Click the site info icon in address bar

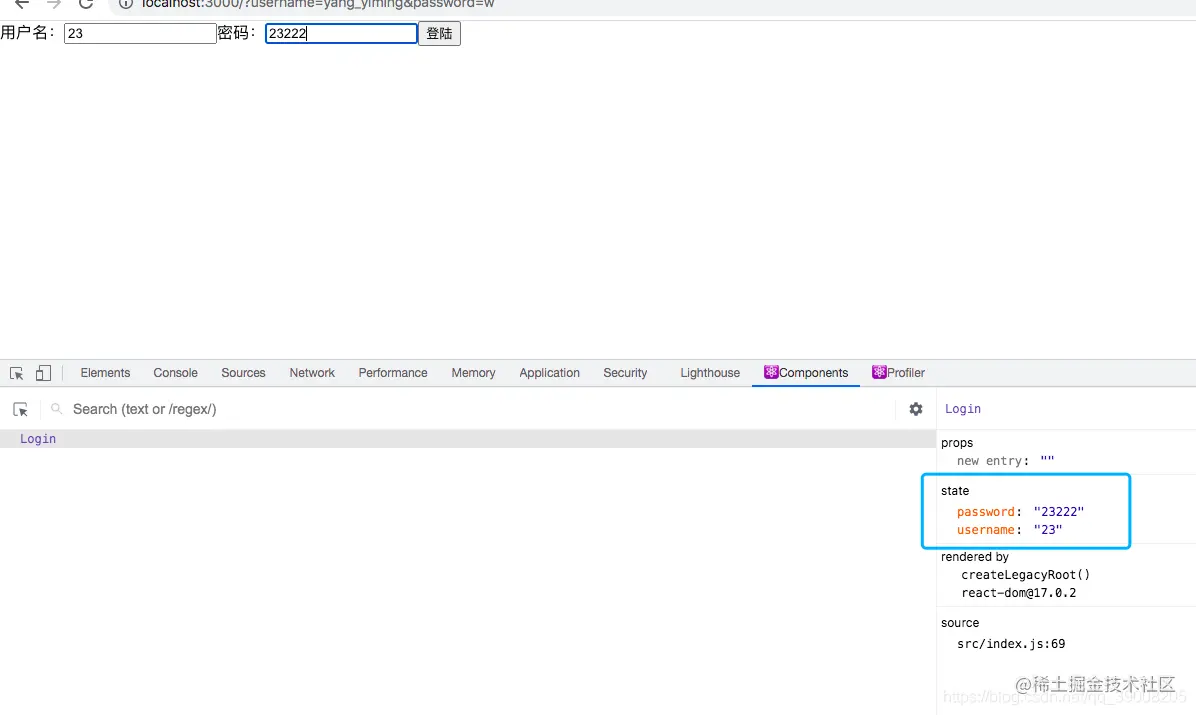point(126,4)
